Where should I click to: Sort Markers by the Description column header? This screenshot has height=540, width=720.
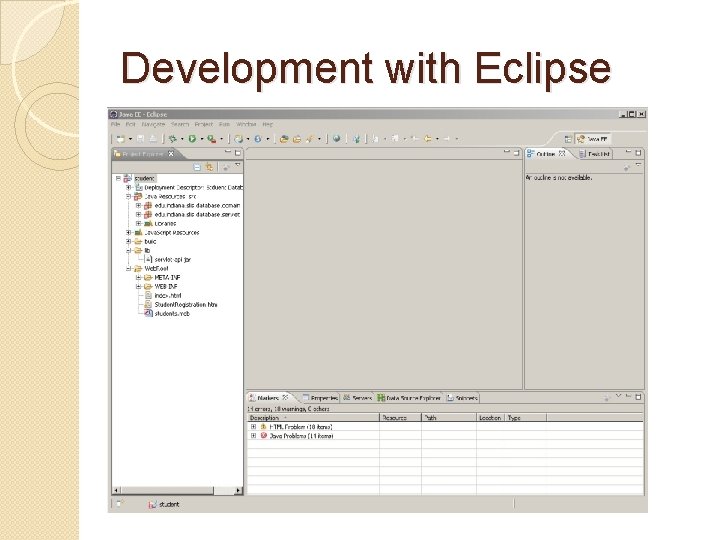pos(313,418)
